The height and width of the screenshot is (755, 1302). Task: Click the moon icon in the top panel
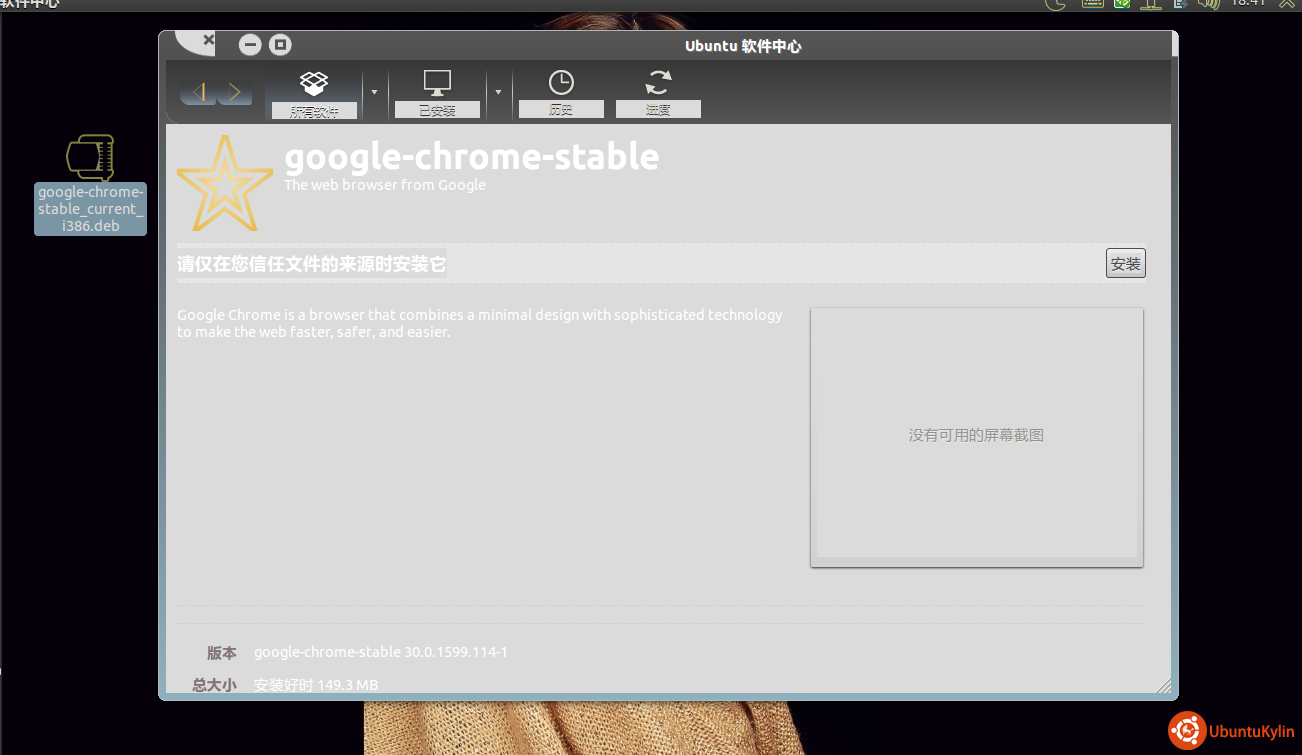pyautogui.click(x=1056, y=3)
